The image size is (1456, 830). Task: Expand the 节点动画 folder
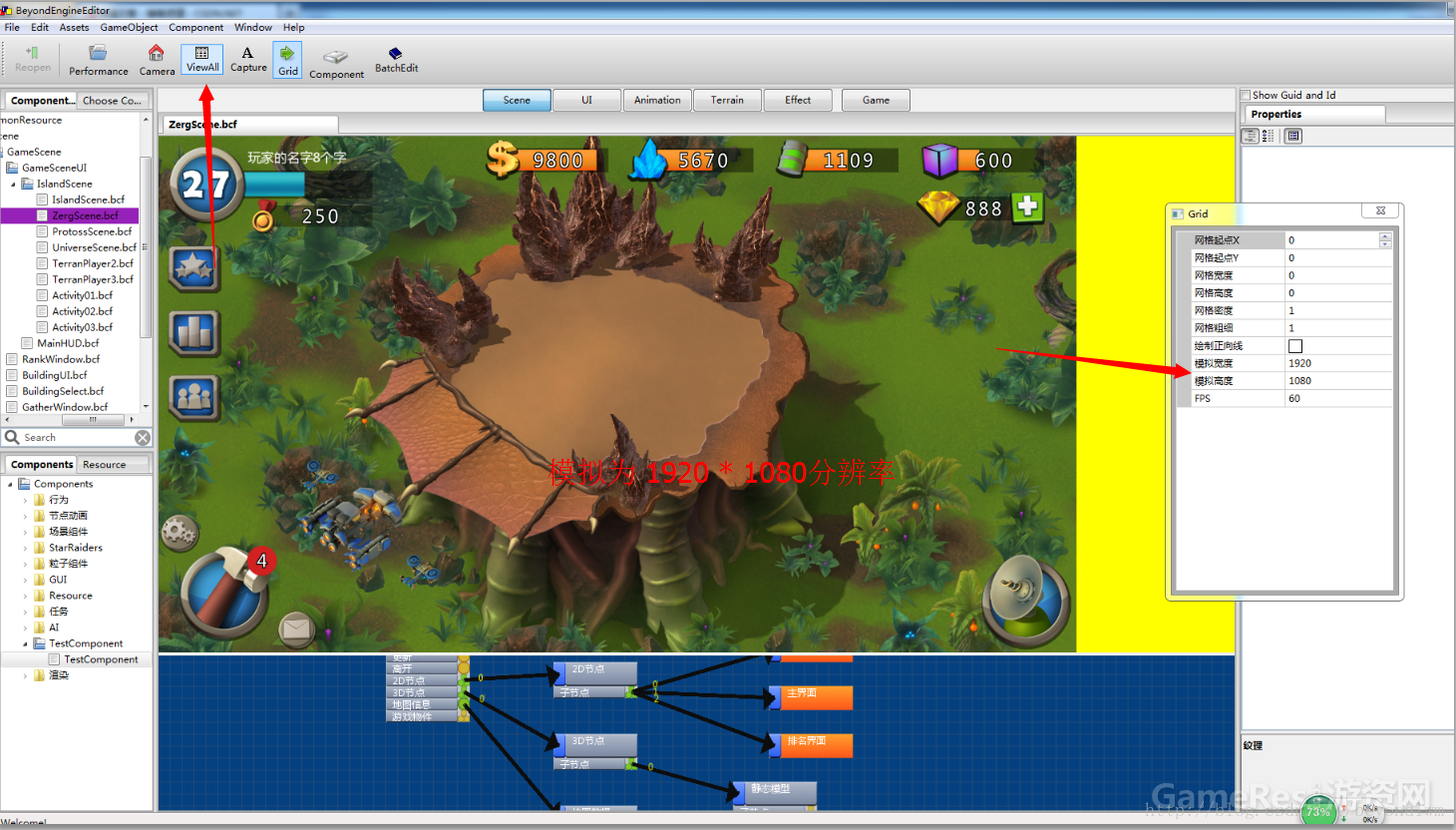point(26,516)
